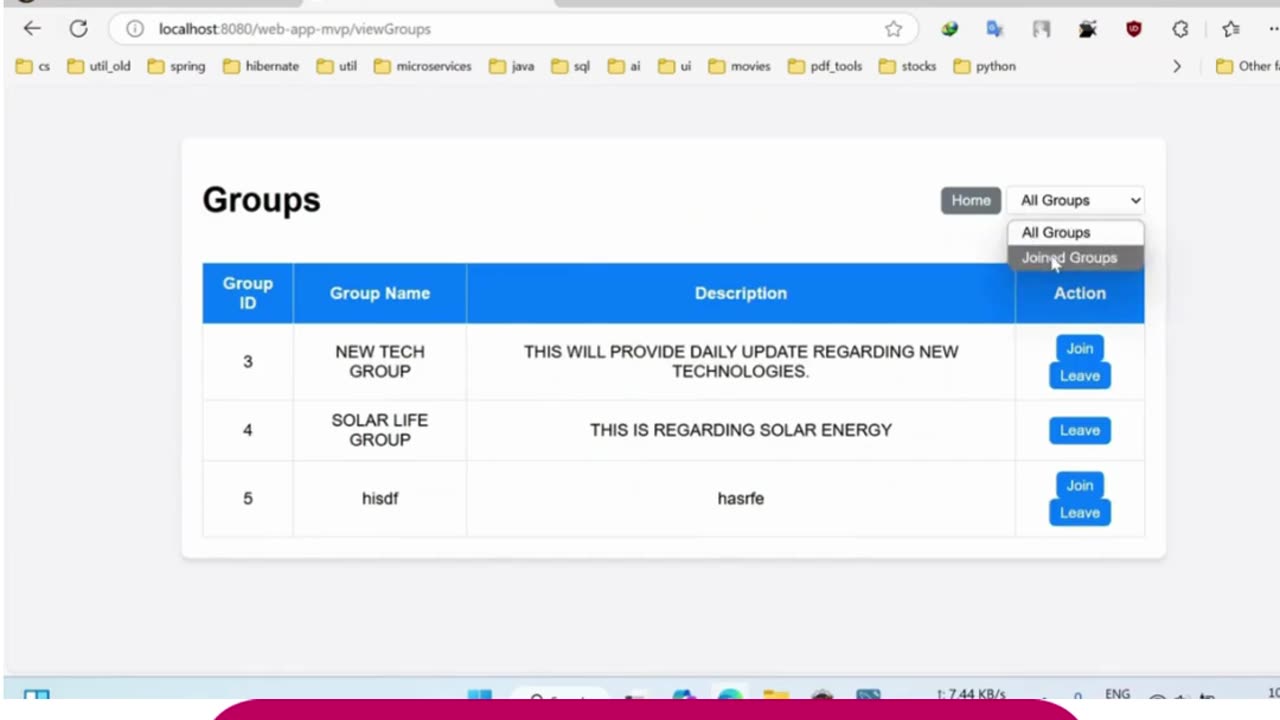The height and width of the screenshot is (720, 1280).
Task: Open the java bookmarks folder
Action: click(x=512, y=66)
